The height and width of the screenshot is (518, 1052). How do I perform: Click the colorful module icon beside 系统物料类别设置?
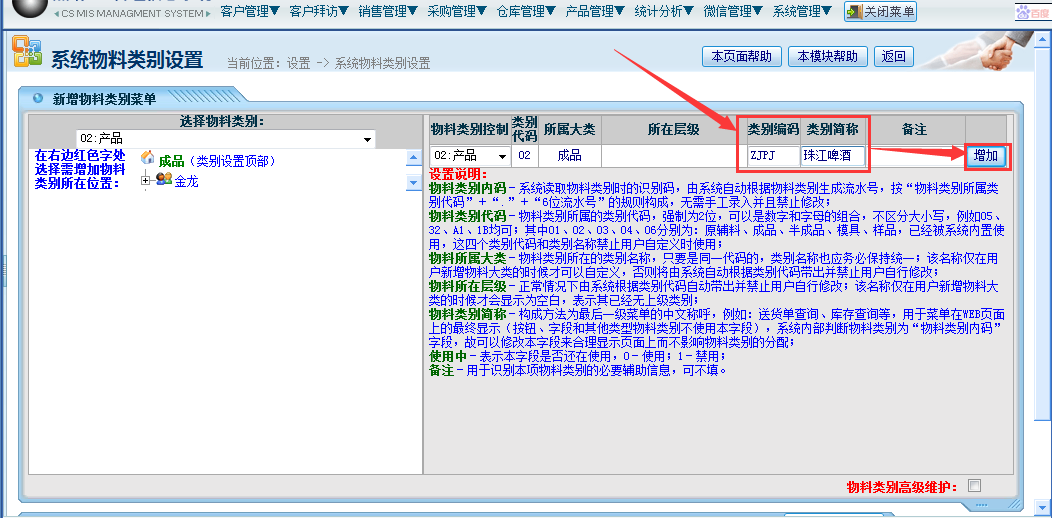tap(27, 53)
